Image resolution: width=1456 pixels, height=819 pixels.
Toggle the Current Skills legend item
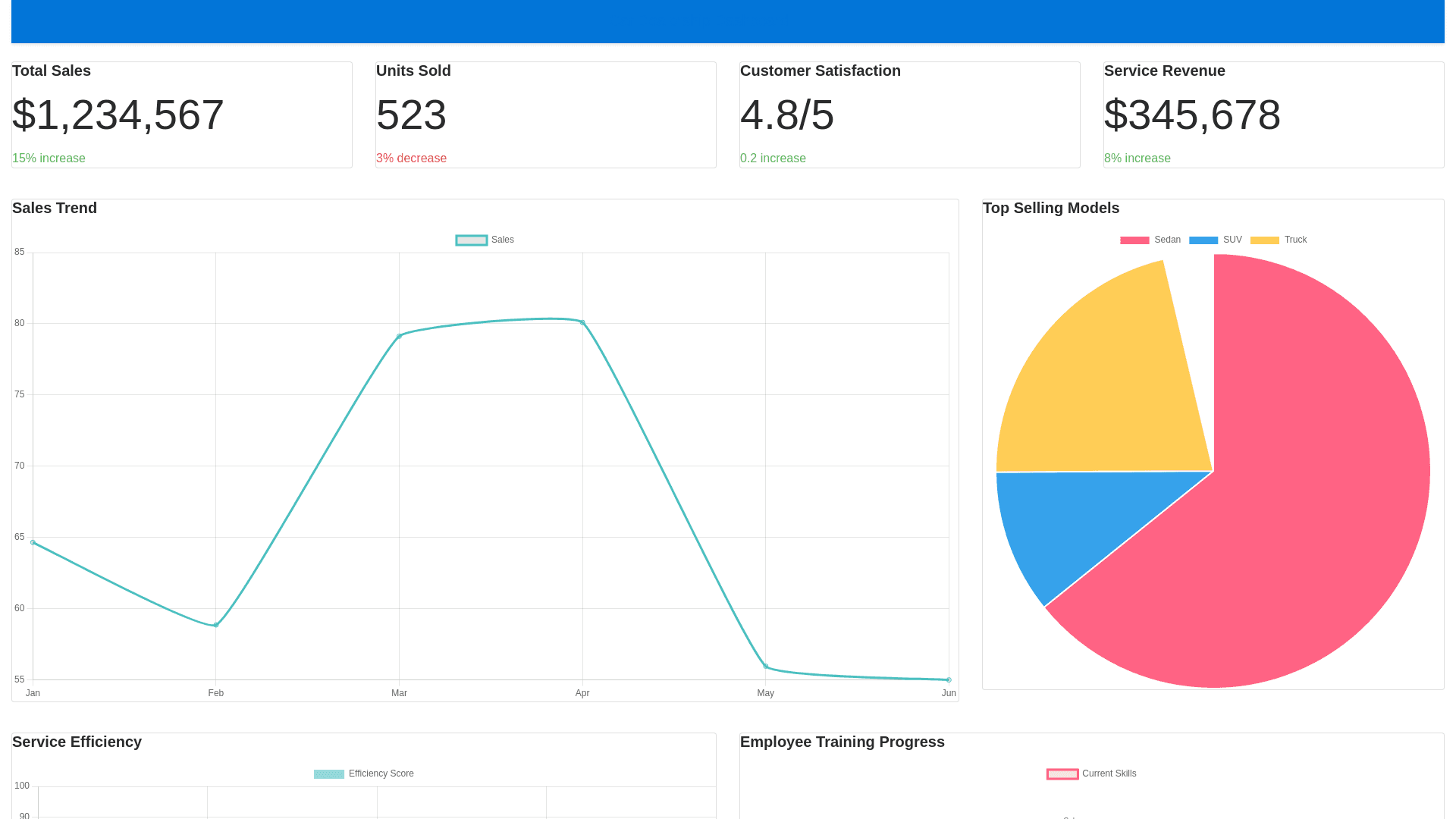tap(1091, 773)
